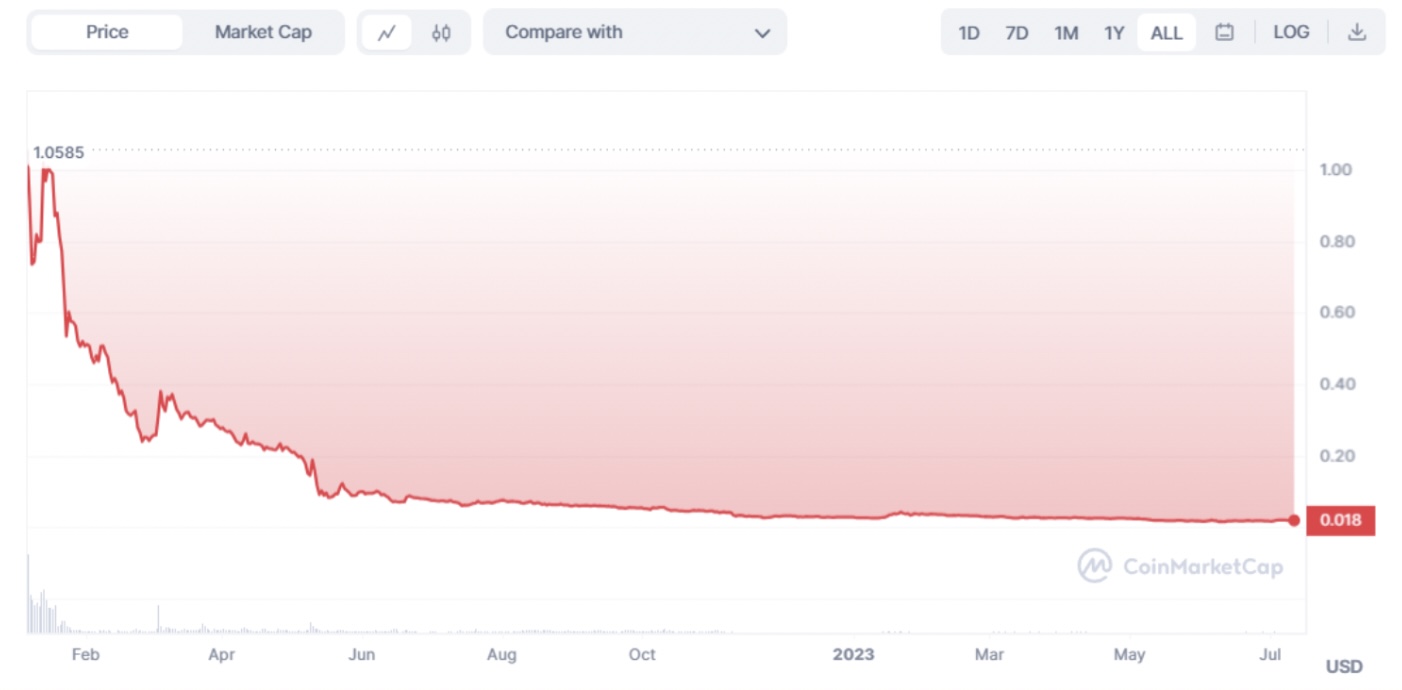Choose the 1M time range
The image size is (1402, 690).
point(1066,33)
